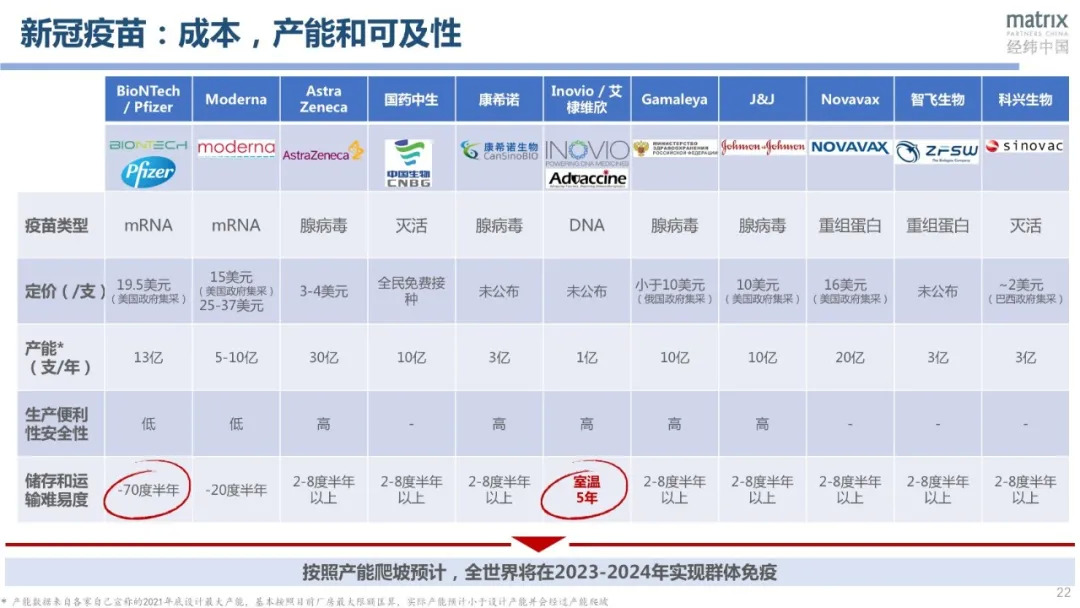
Task: Click the 生产便利性安全性 row label
Action: point(56,423)
